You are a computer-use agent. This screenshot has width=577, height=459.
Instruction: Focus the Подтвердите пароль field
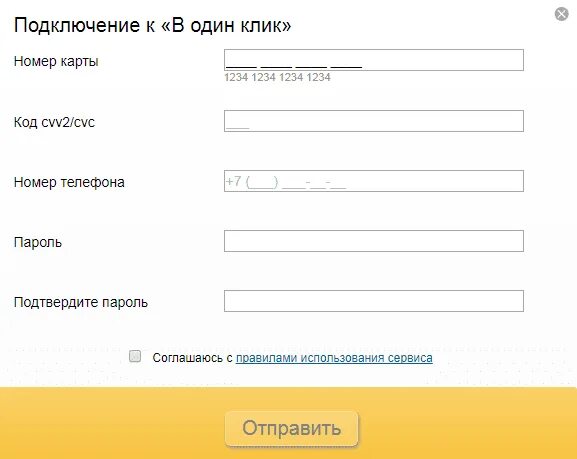coord(374,301)
